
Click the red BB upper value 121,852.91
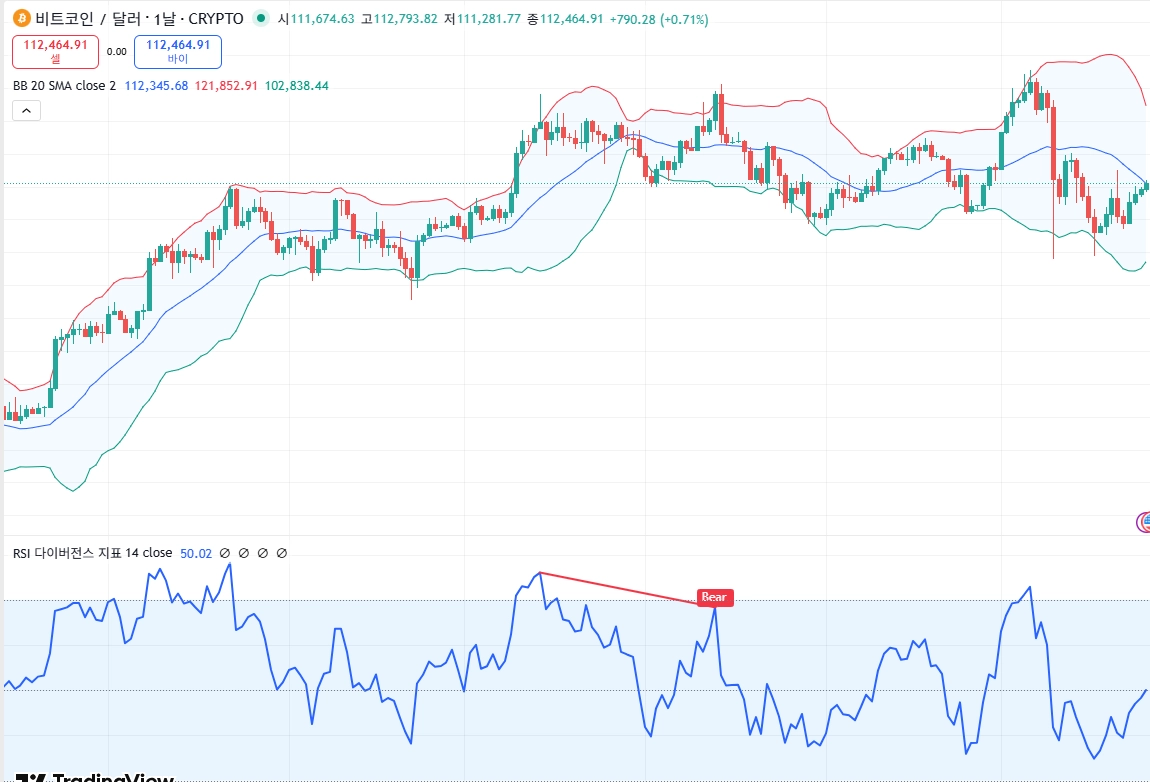click(226, 86)
